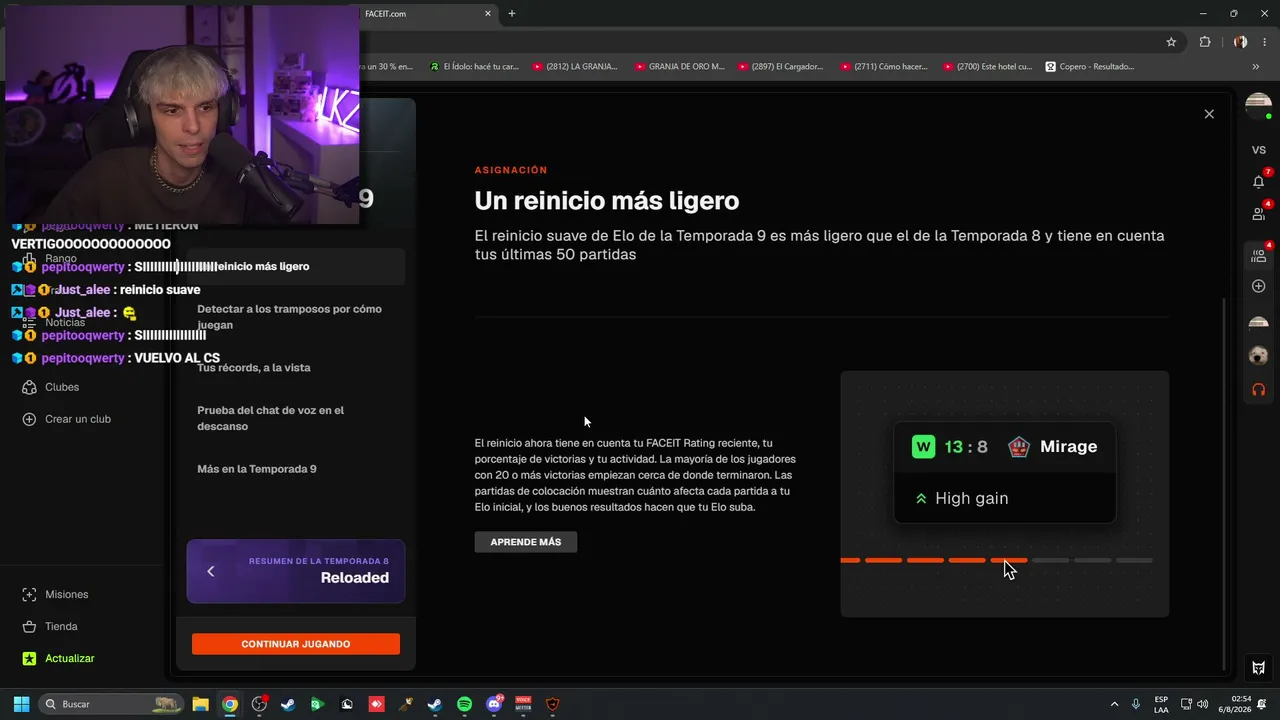Open Spotify from taskbar

click(x=464, y=704)
